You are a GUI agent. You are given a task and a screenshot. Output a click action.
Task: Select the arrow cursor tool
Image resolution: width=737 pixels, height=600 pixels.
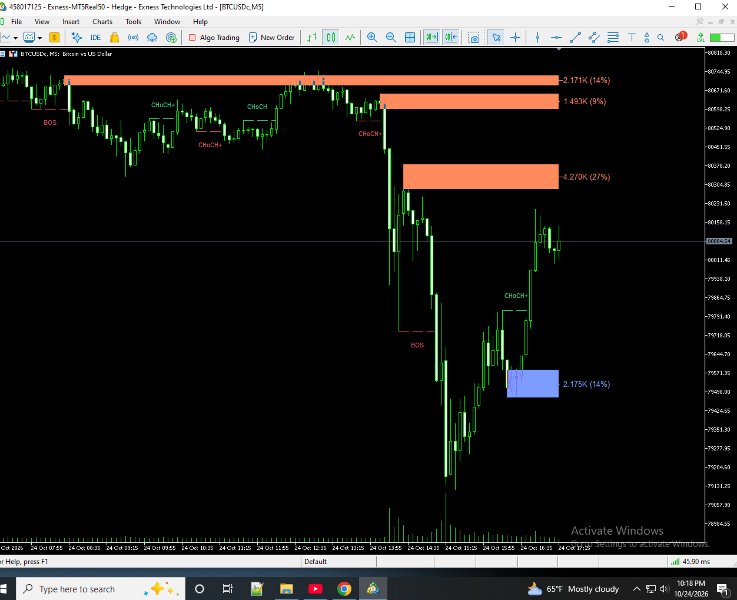[496, 38]
